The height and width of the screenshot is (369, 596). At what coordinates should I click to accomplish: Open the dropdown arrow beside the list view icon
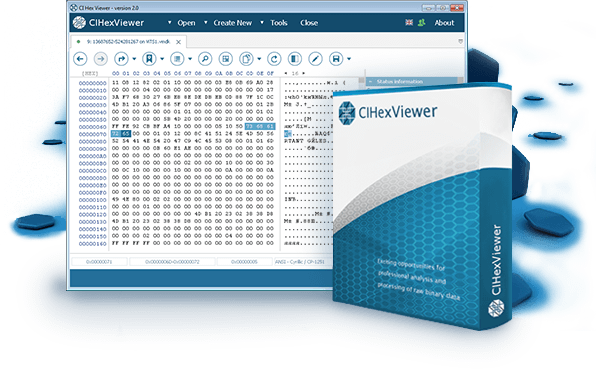coord(190,59)
